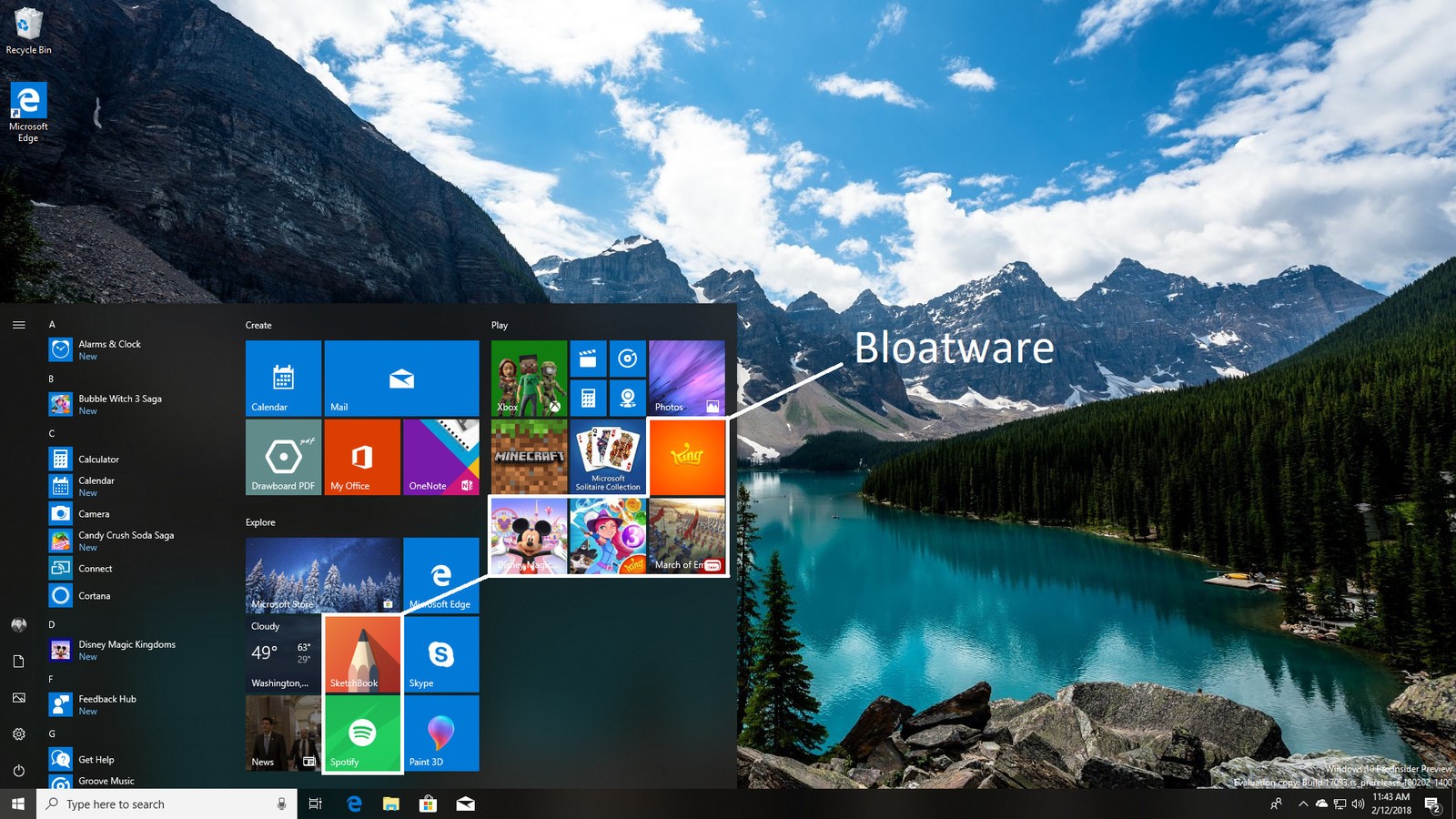The width and height of the screenshot is (1456, 819).
Task: Expand the Start menu hamburger button
Action: coord(18,325)
